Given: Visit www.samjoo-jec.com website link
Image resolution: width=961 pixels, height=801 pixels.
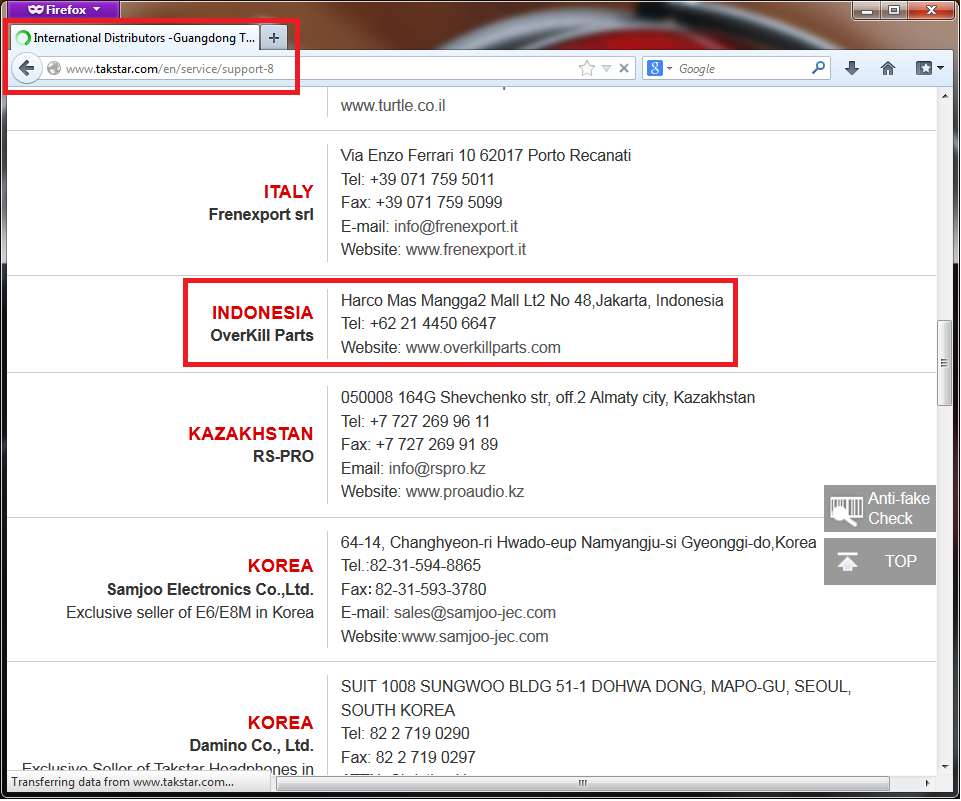Looking at the screenshot, I should tap(475, 636).
